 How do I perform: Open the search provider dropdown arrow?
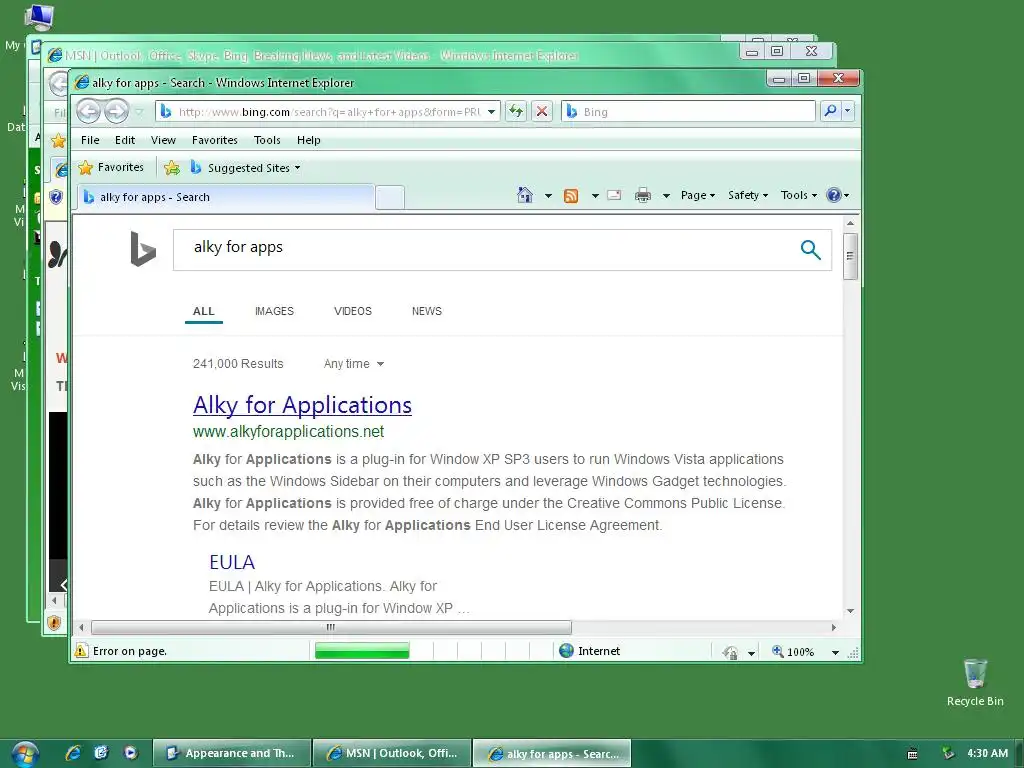click(x=848, y=111)
